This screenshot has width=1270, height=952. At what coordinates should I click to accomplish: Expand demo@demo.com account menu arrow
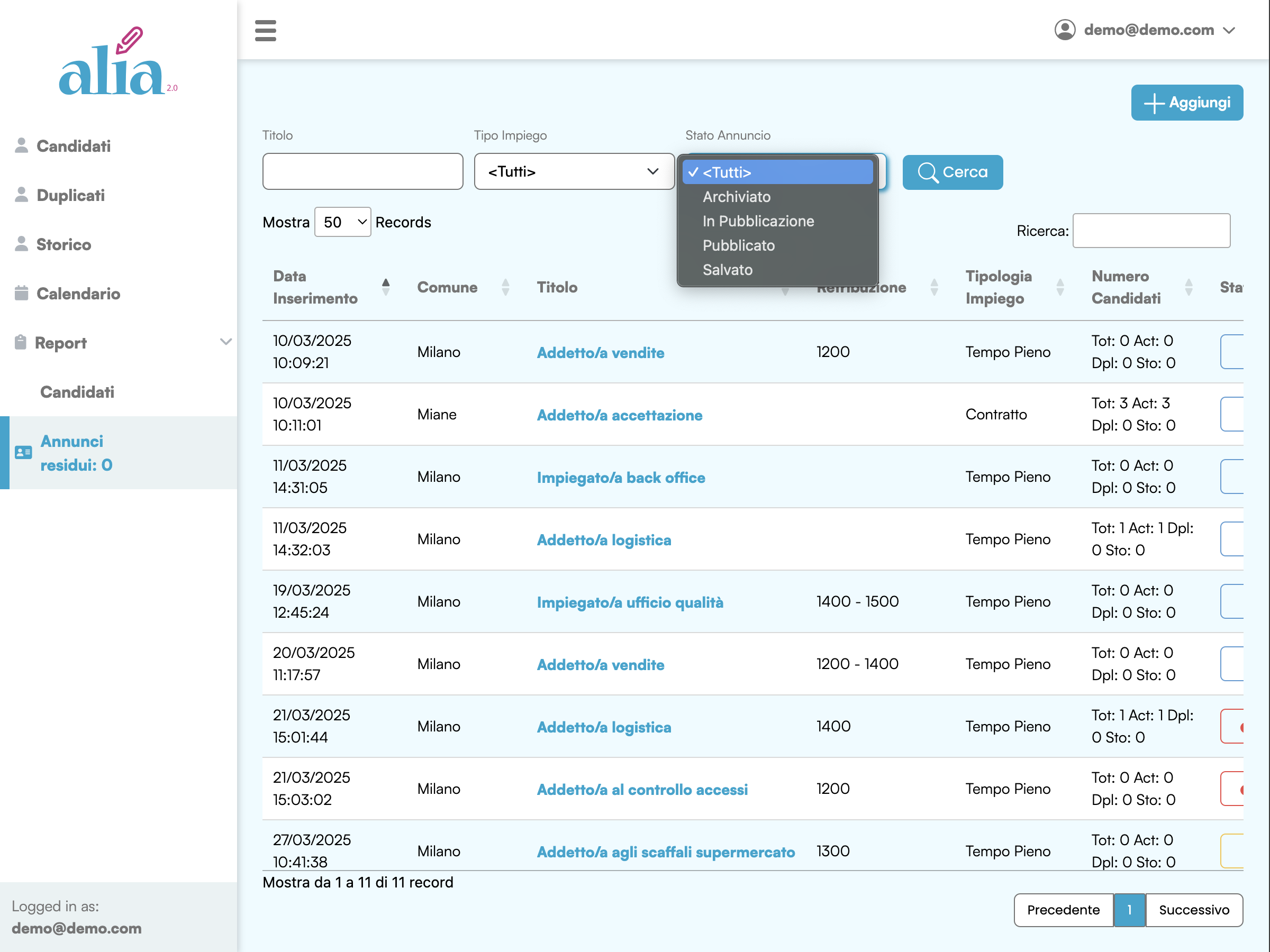coord(1229,31)
